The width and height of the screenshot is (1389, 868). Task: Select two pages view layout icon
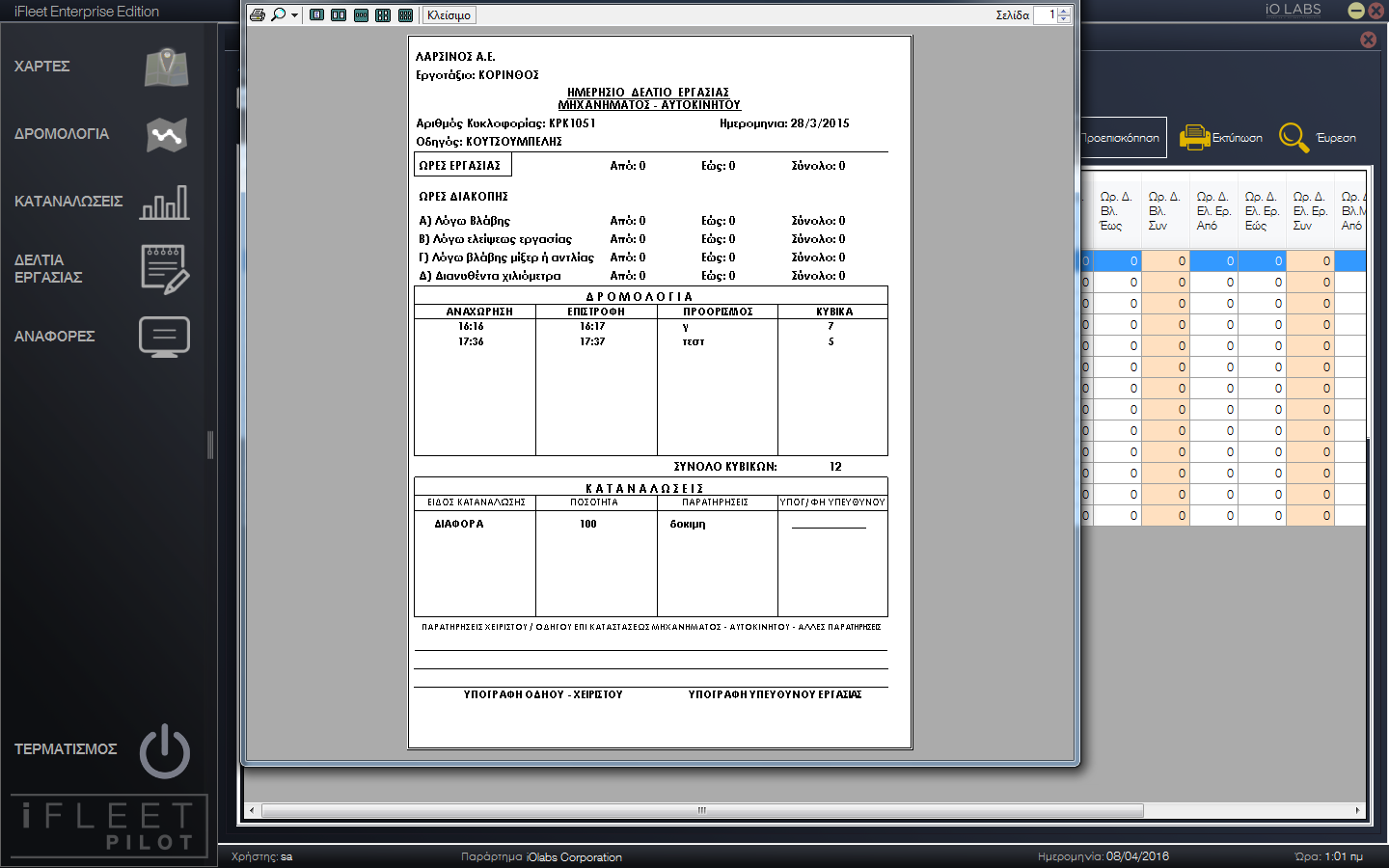point(339,15)
